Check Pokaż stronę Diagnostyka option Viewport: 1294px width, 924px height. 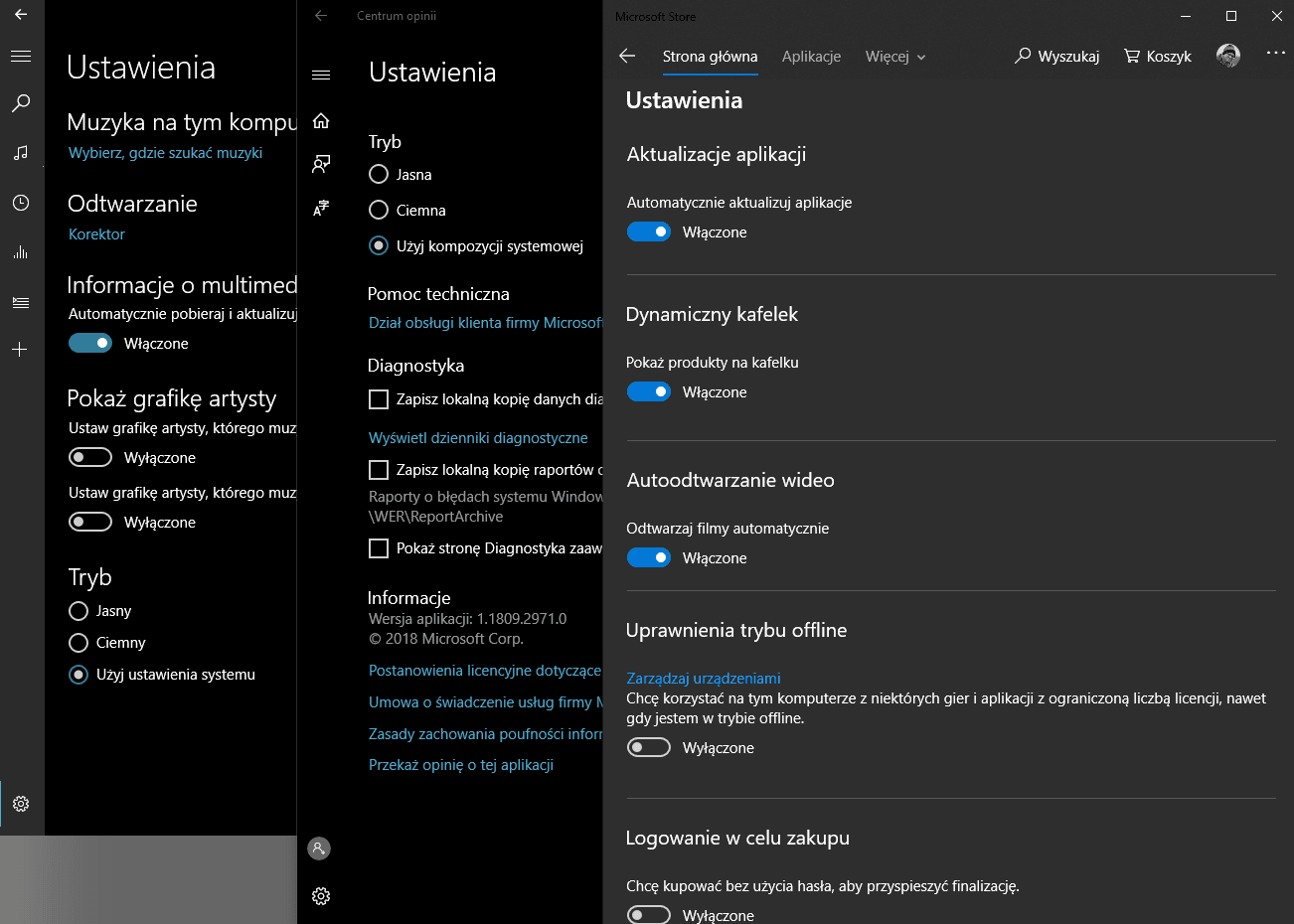pos(379,548)
